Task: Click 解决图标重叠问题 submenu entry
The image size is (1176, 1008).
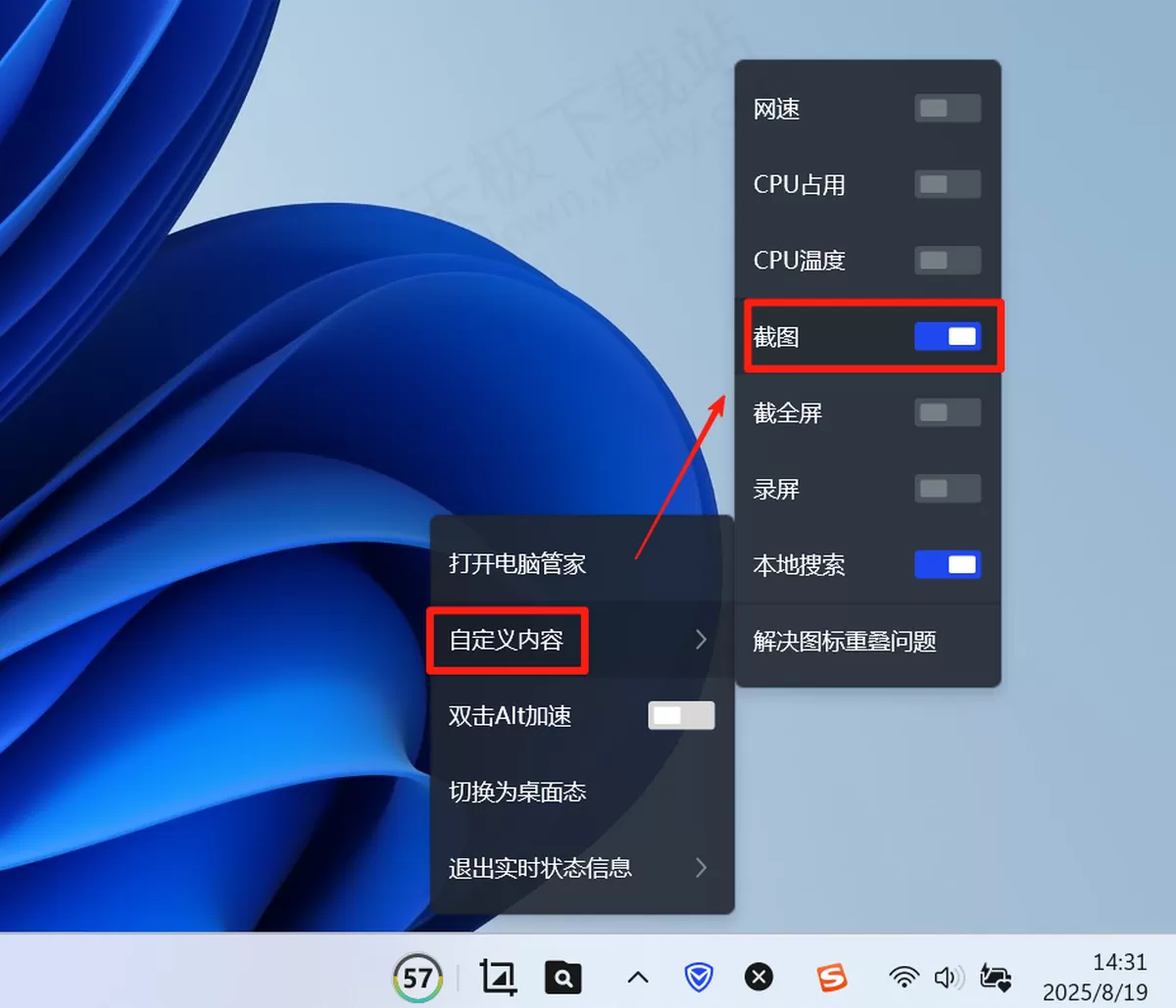Action: [x=868, y=642]
